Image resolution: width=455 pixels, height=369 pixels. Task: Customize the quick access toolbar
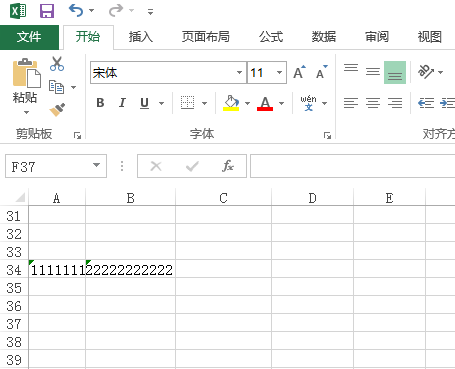pos(150,12)
